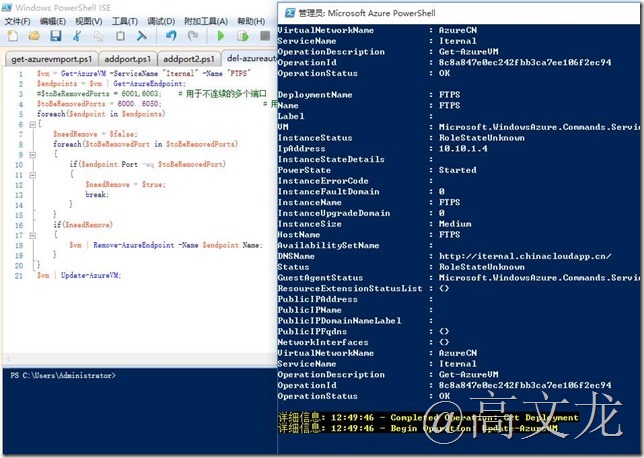Screen dimensions: 644x458
Task: Click DeploymentName value FTPS
Action: 449,95
